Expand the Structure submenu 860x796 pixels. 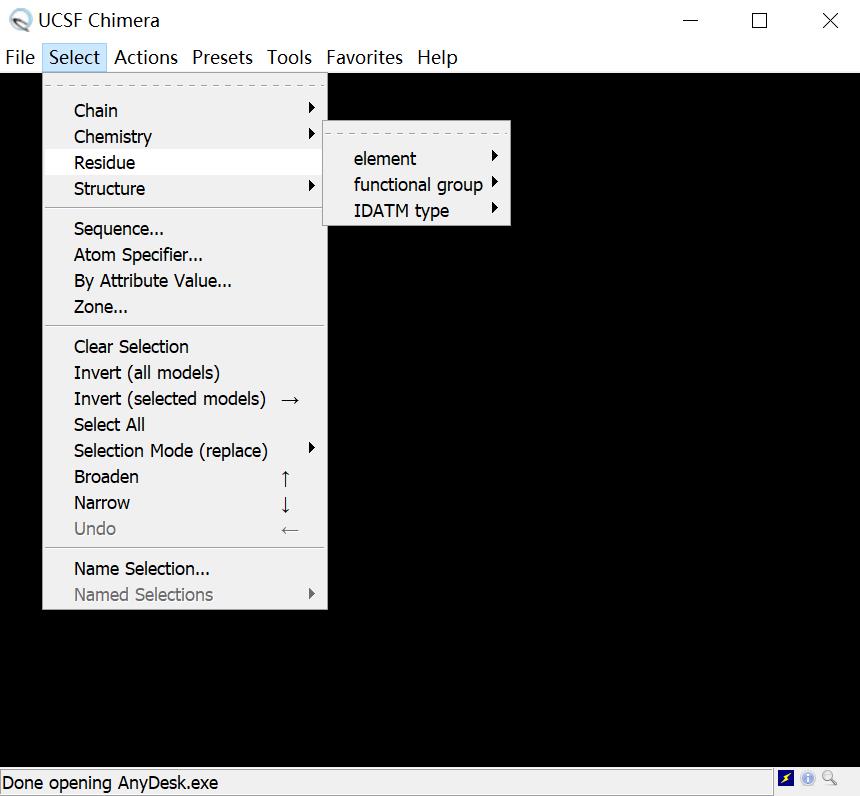point(185,188)
